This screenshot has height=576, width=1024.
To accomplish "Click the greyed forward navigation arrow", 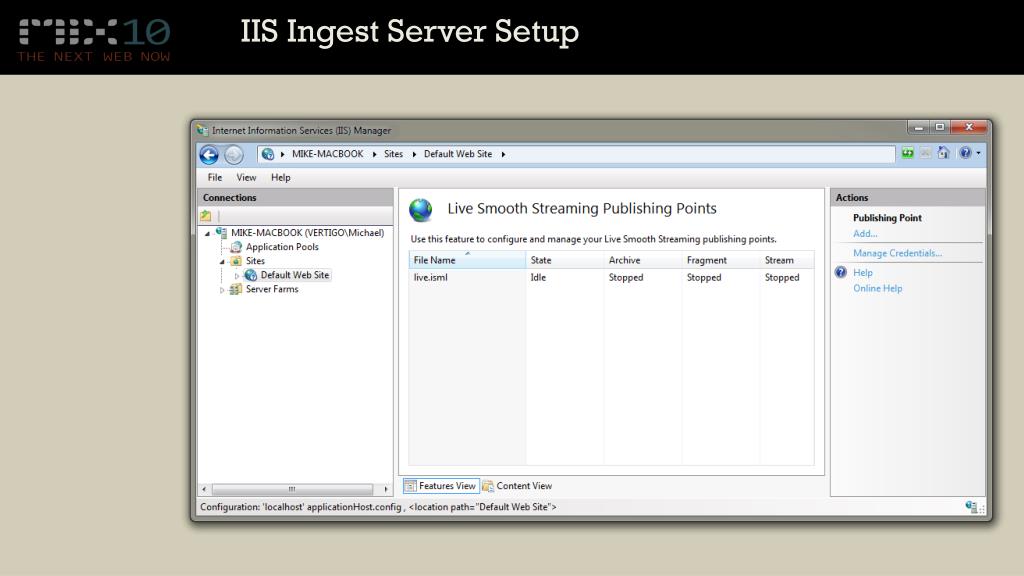I will click(x=233, y=155).
